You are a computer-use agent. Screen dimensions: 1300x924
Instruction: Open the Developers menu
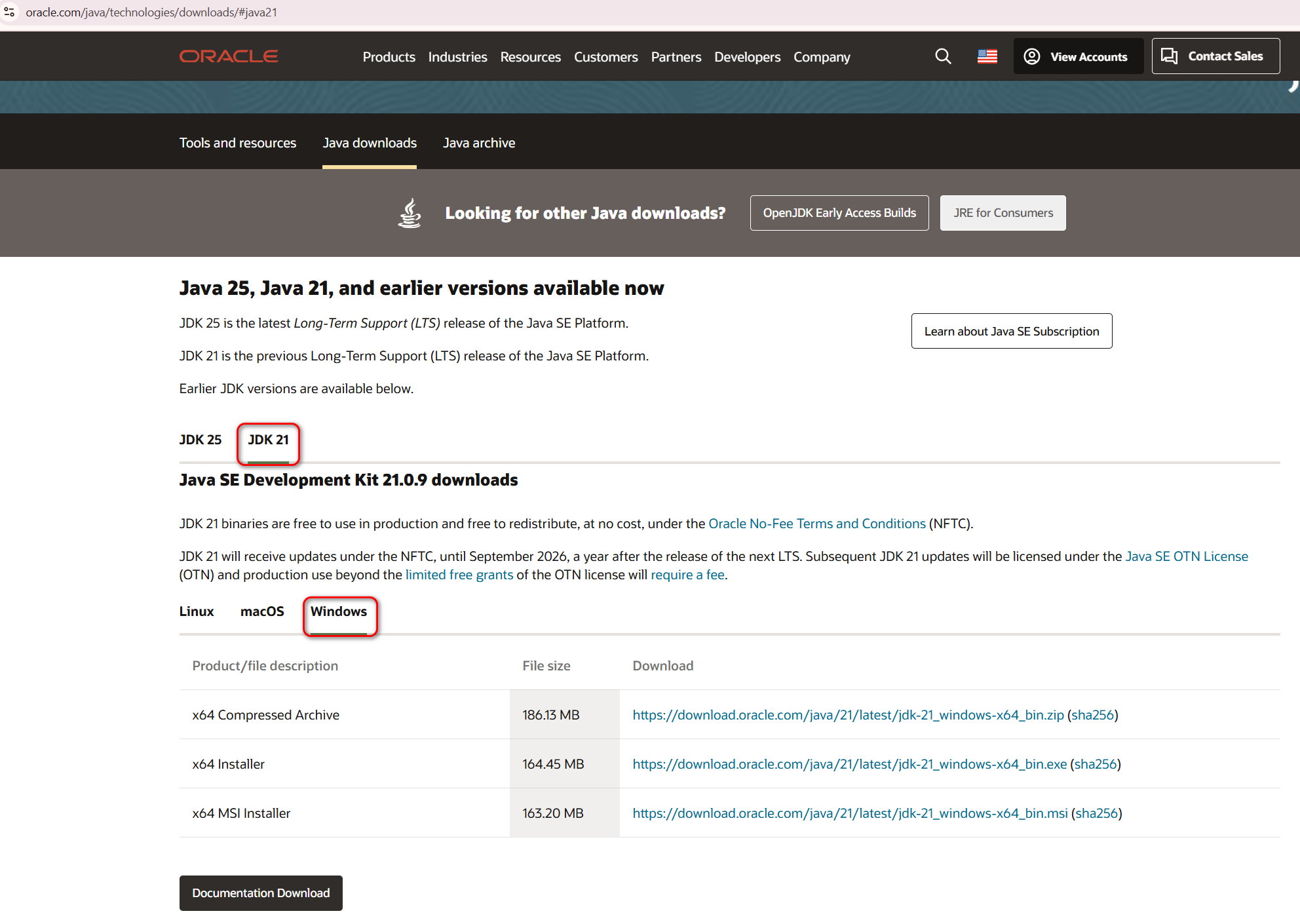coord(747,57)
